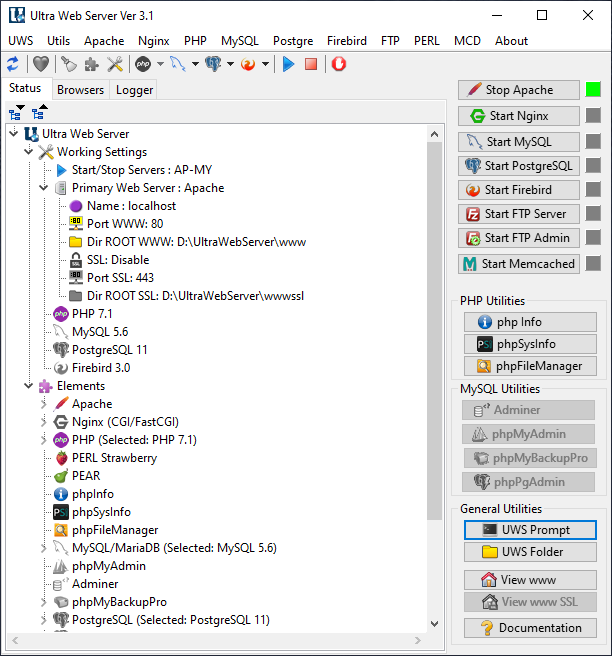Click the collapse-all tree icon
Screen dimensions: 612x656
coord(40,113)
